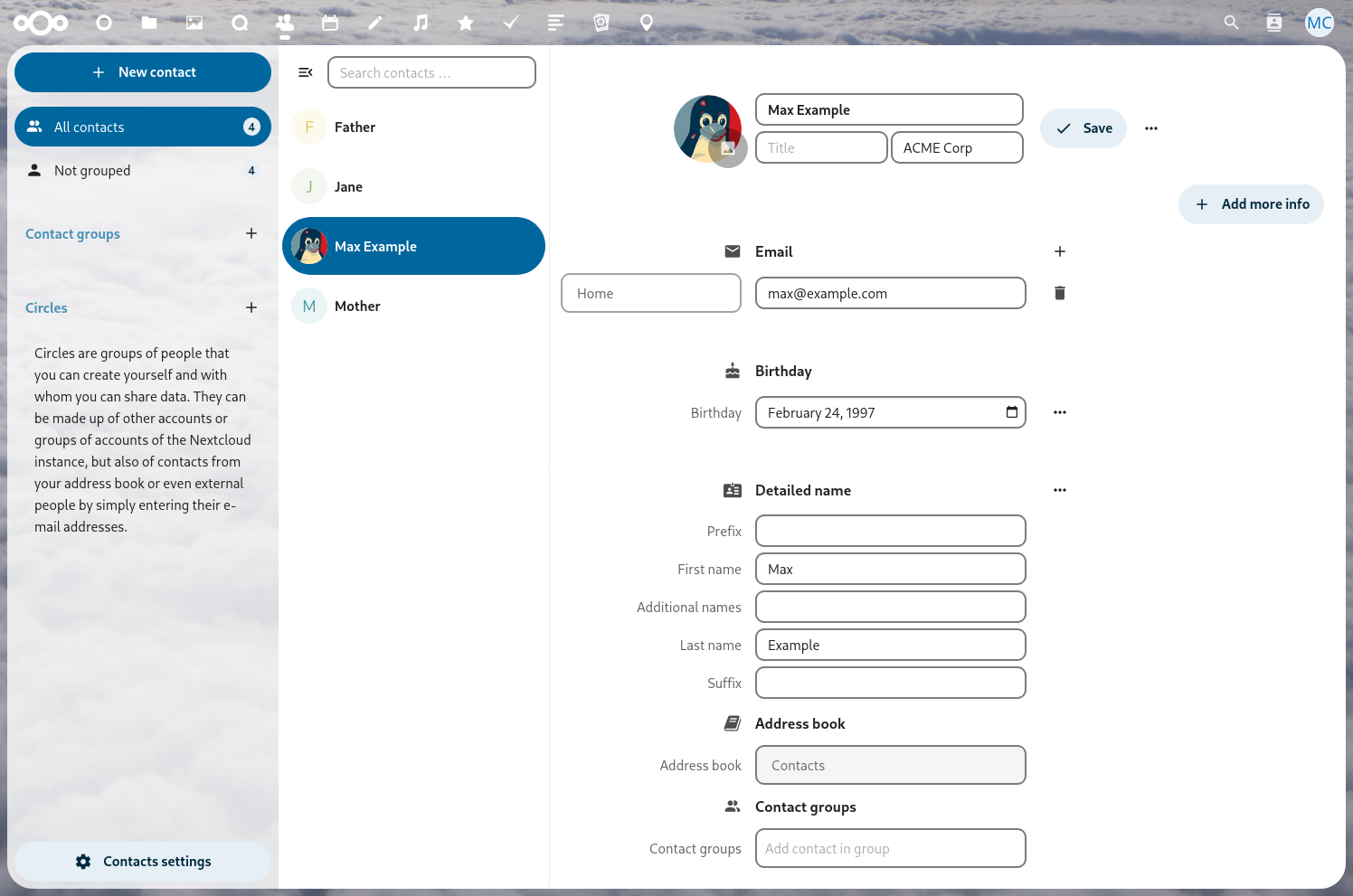The height and width of the screenshot is (896, 1353).
Task: Open the Address book Contacts dropdown
Action: (890, 765)
